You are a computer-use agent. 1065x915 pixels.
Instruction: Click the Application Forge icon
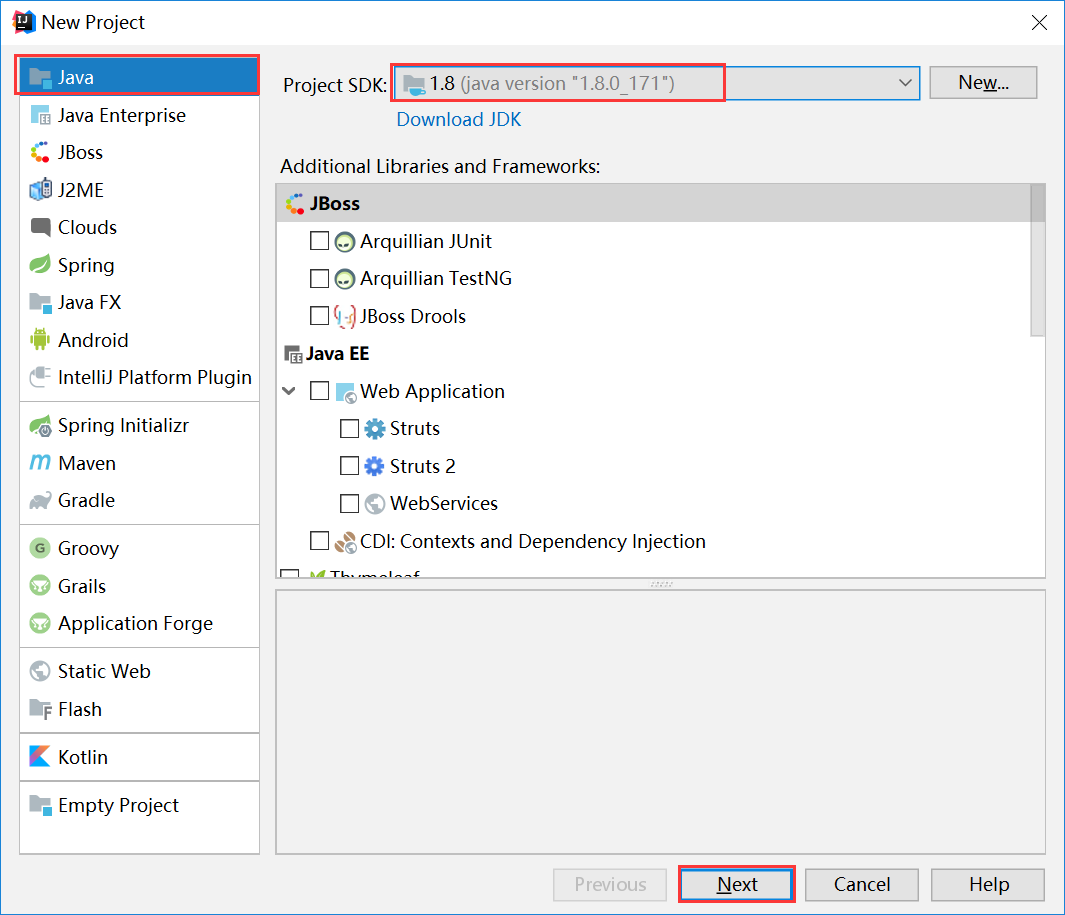[x=40, y=623]
